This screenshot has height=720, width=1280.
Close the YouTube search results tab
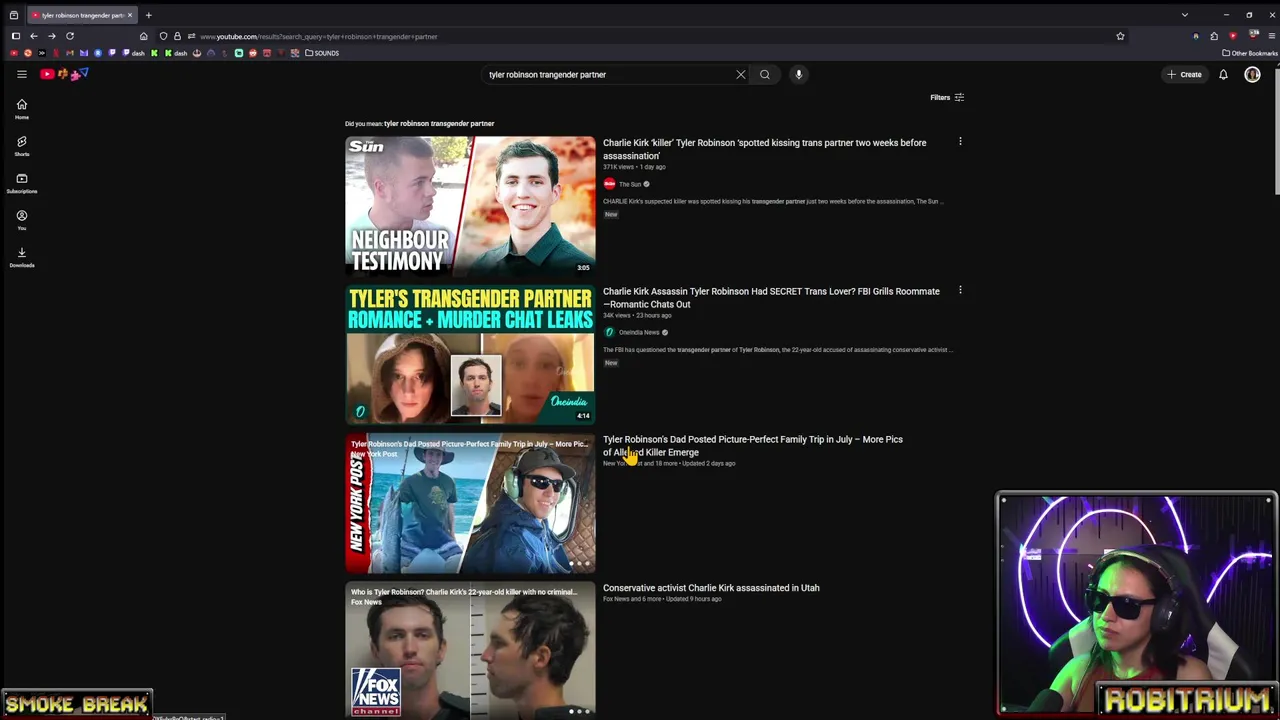(129, 15)
